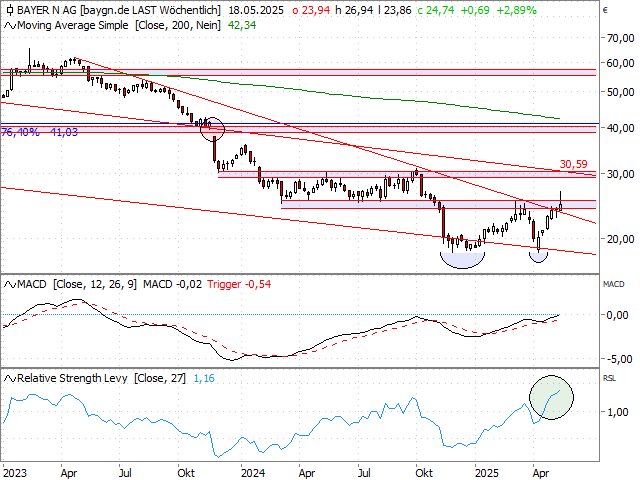Click Moving Average Simple indicator label

coord(73,25)
